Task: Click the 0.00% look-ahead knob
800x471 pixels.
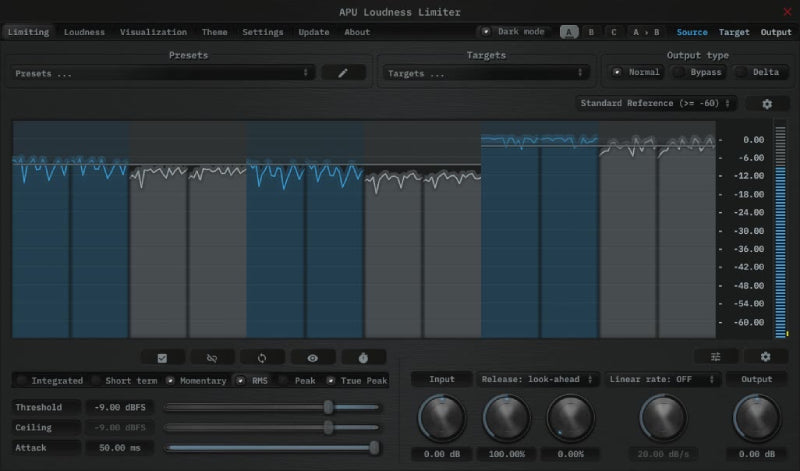Action: point(570,418)
